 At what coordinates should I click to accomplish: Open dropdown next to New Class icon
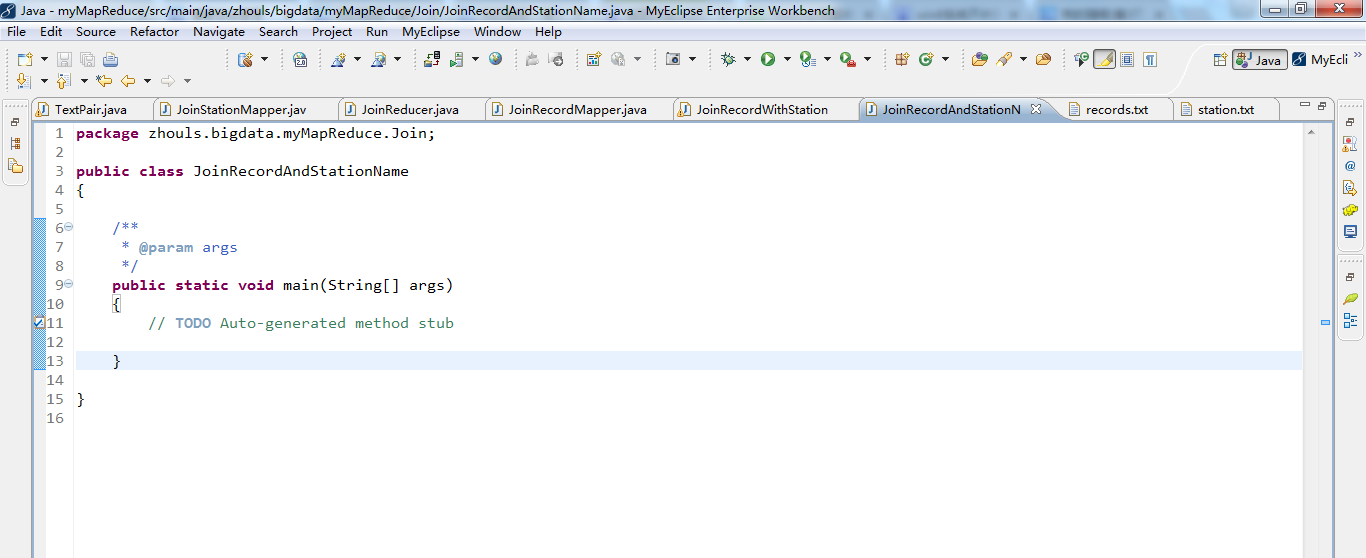[945, 60]
